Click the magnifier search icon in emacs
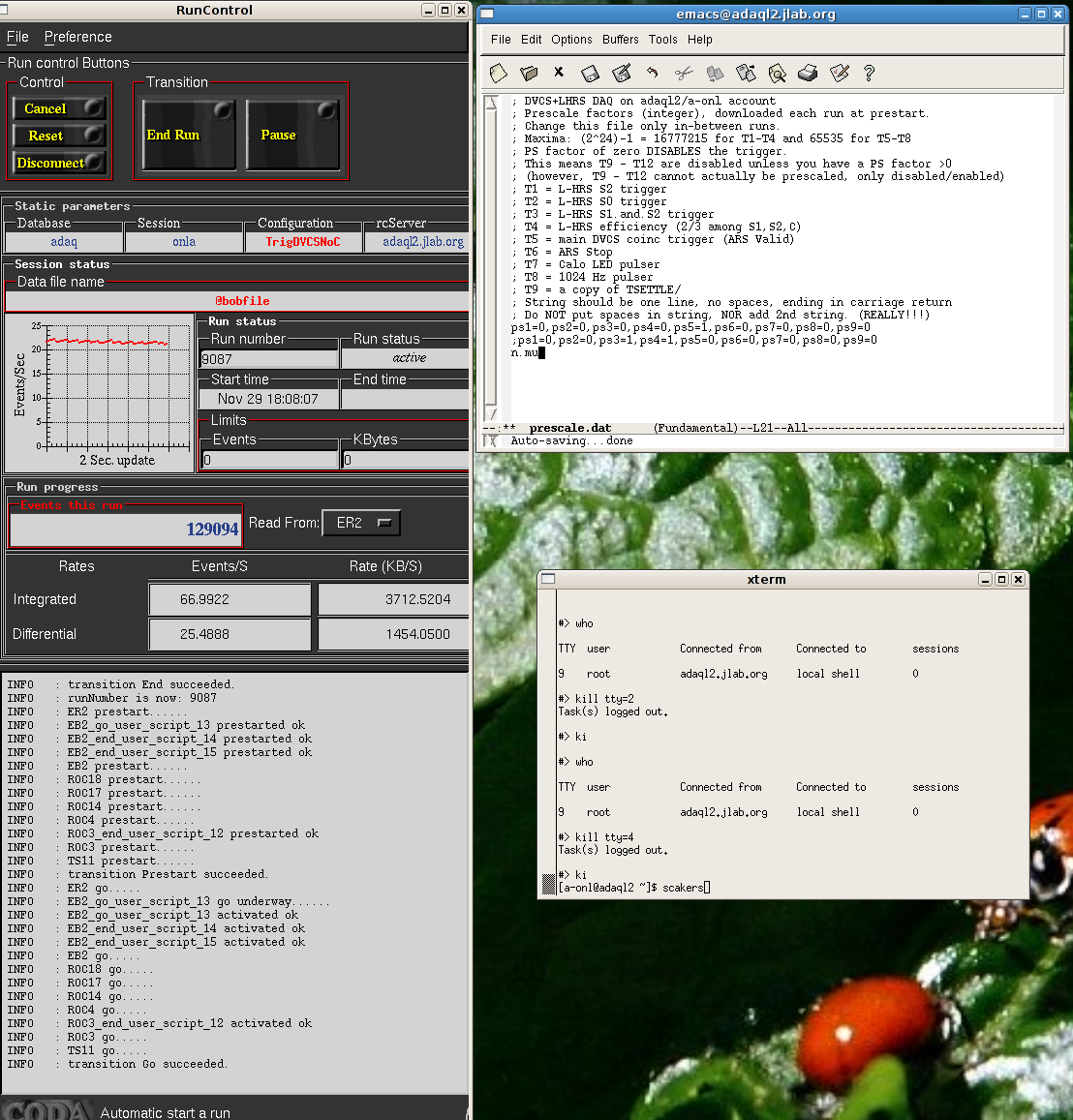The width and height of the screenshot is (1073, 1120). [x=778, y=73]
